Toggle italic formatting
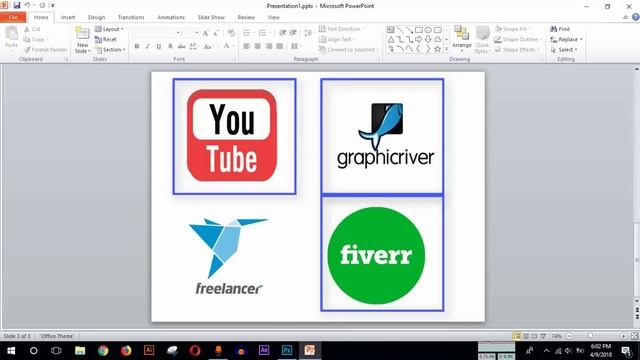Viewport: 640px width, 360px height. (x=147, y=46)
